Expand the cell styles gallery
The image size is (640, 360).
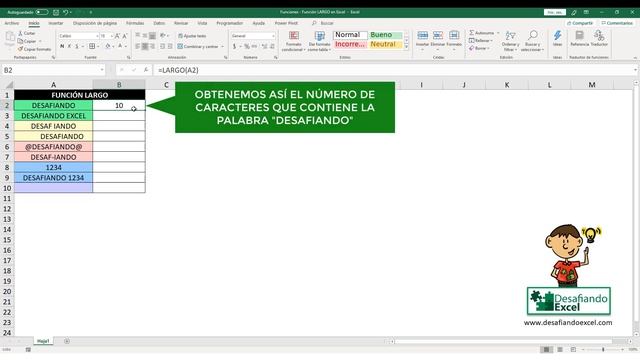coord(406,47)
